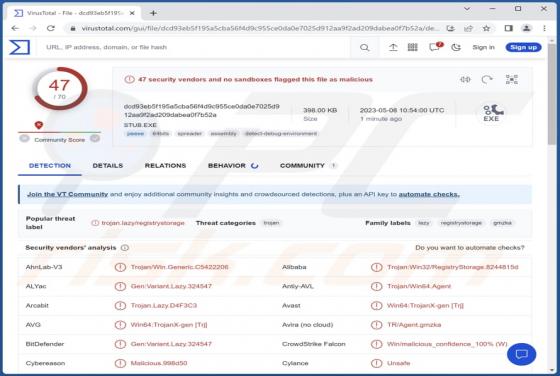Vote down on Community Score
This screenshot has height=376, width=560.
tap(24, 139)
